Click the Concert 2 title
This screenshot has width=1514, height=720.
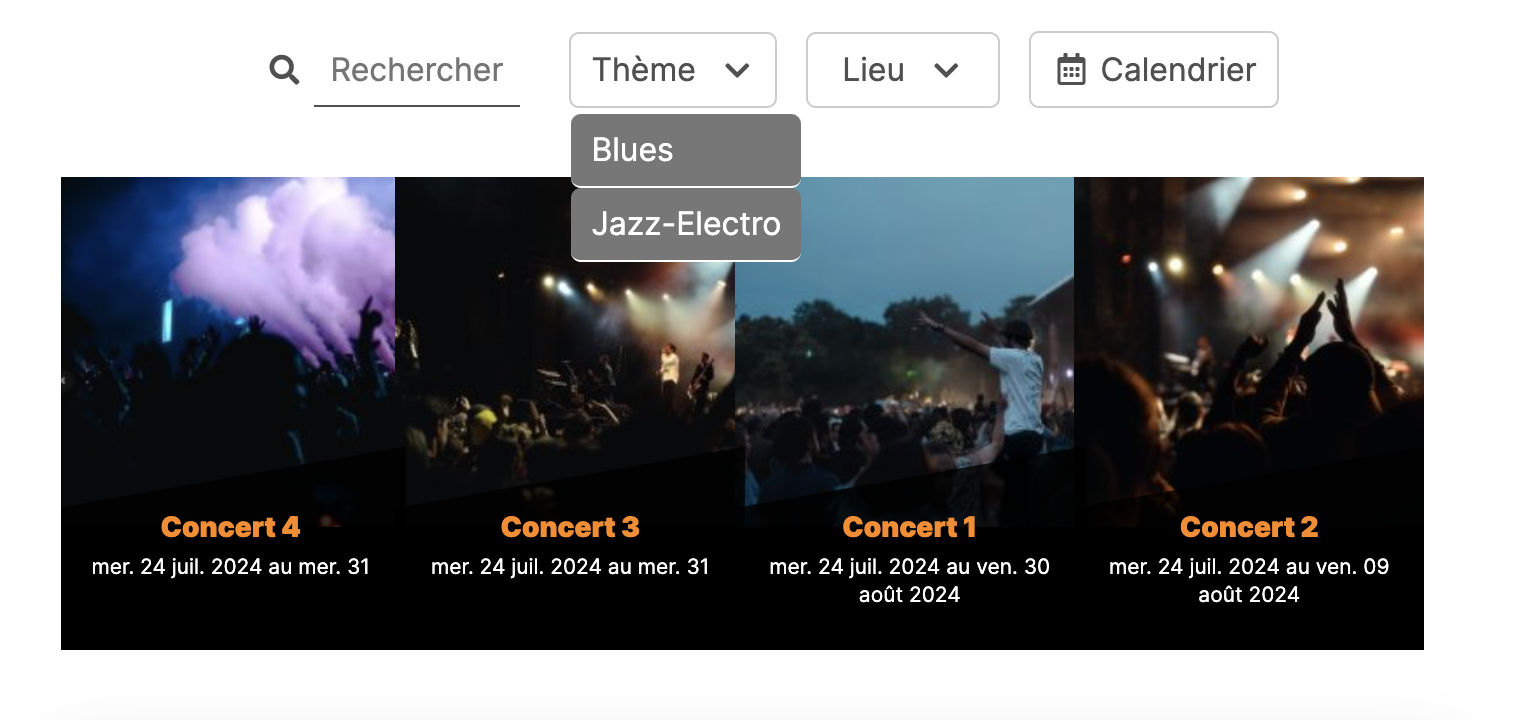1248,527
